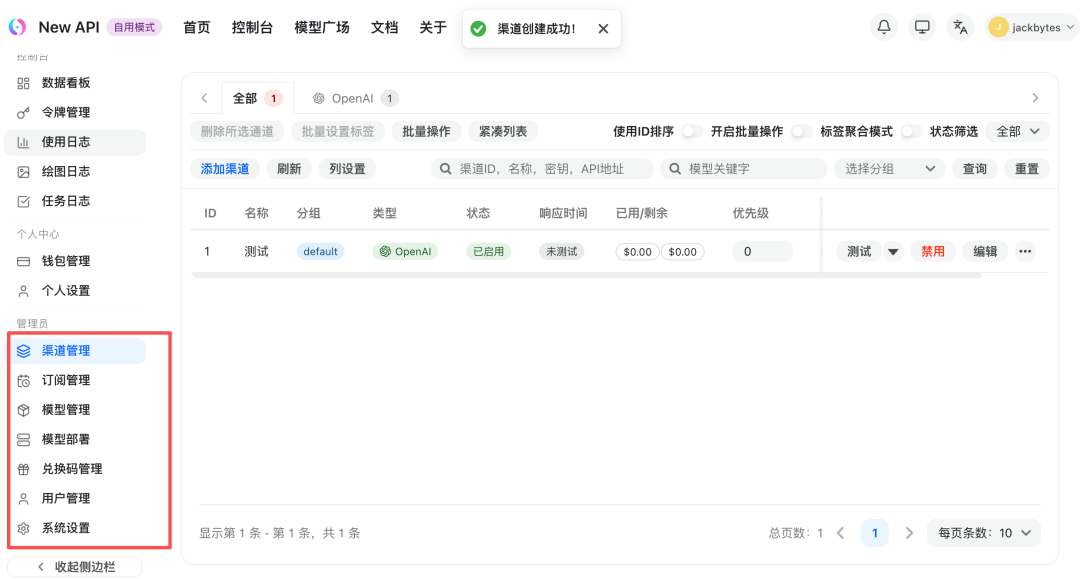Viewport: 1080px width, 579px height.
Task: Open 文档 in the top navigation
Action: click(384, 28)
